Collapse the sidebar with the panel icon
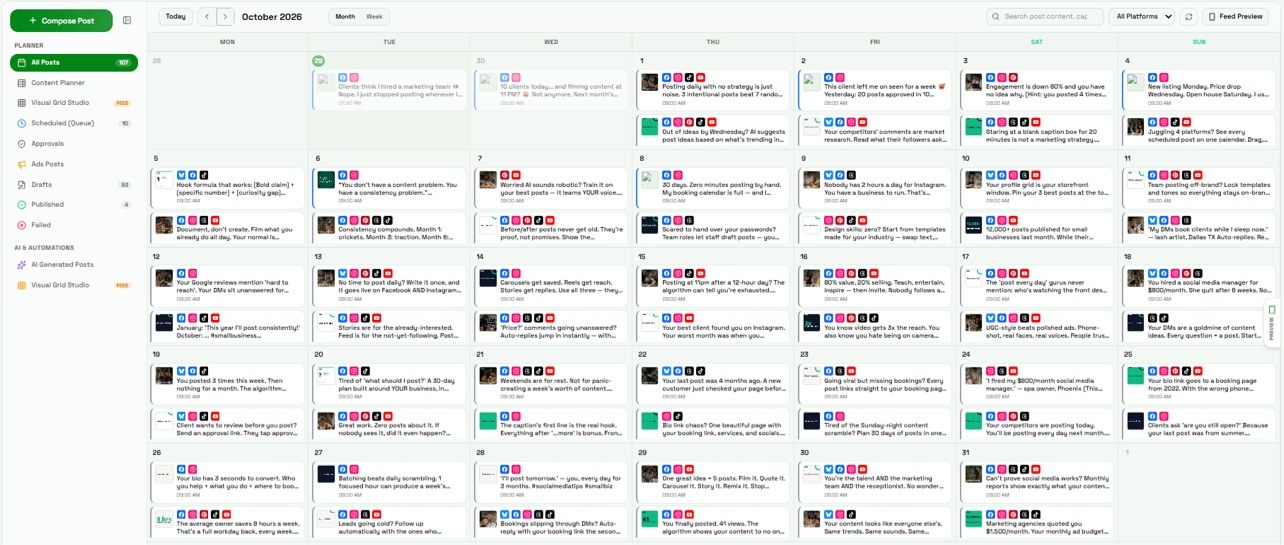1284x545 pixels. click(127, 20)
